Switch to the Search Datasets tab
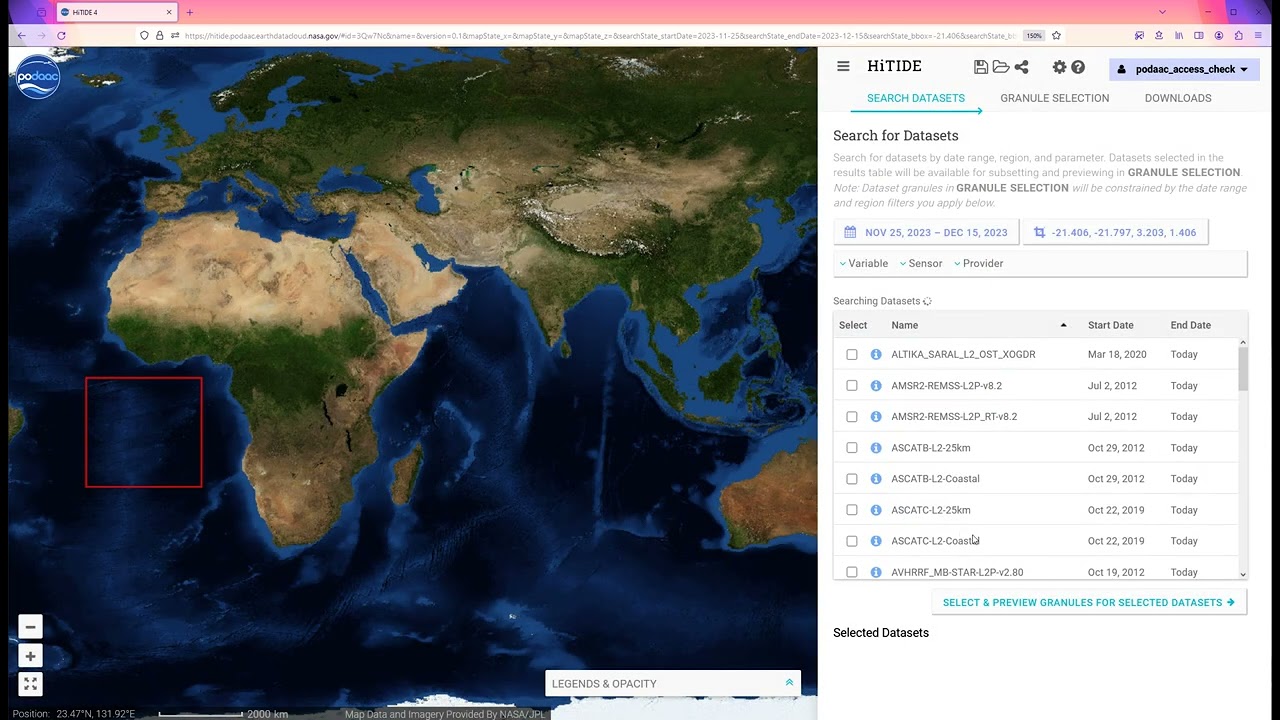1280x720 pixels. tap(916, 98)
